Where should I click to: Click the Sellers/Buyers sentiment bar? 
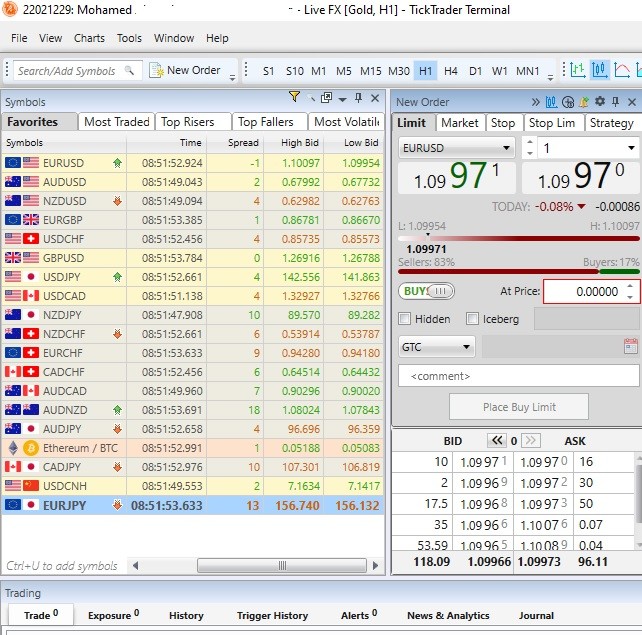(518, 271)
